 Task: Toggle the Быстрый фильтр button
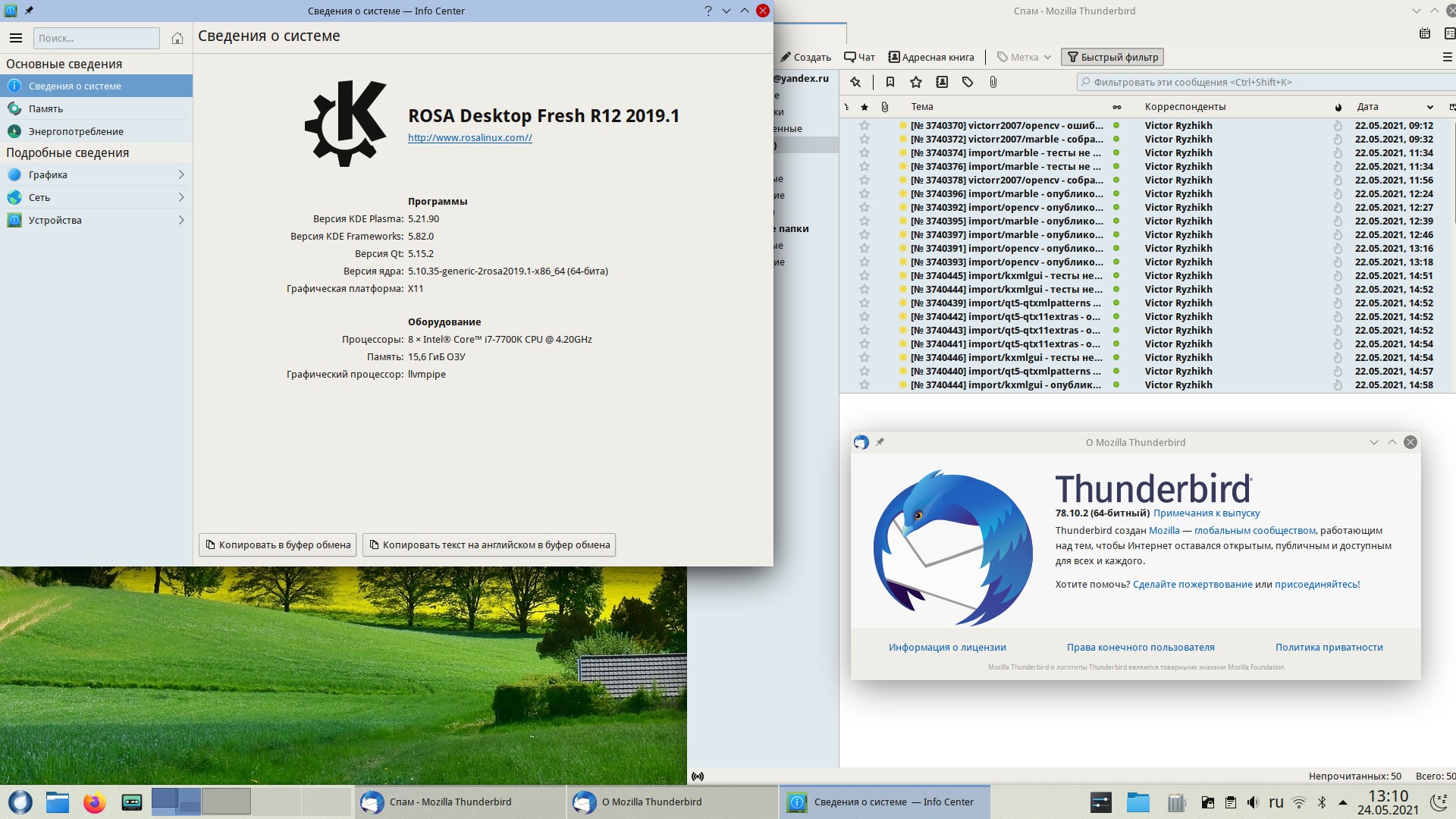(1112, 57)
